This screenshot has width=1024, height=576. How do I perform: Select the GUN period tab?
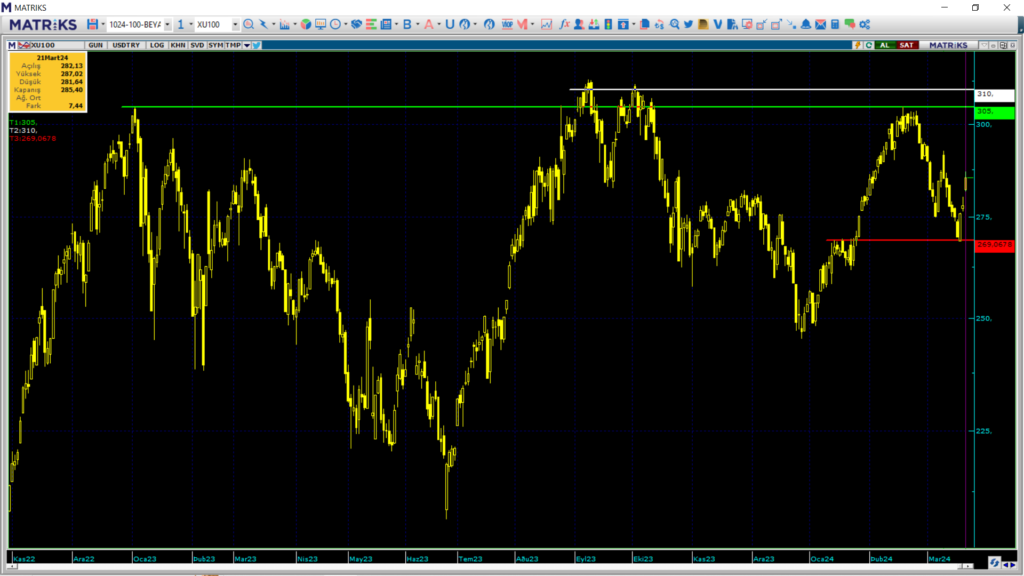coord(96,45)
